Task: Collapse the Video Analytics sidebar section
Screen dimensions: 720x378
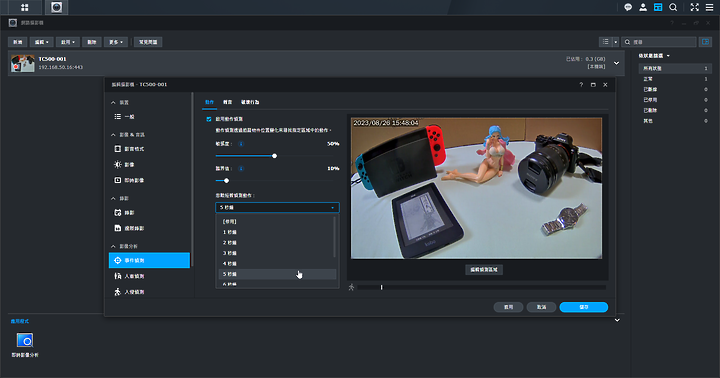Action: (113, 246)
